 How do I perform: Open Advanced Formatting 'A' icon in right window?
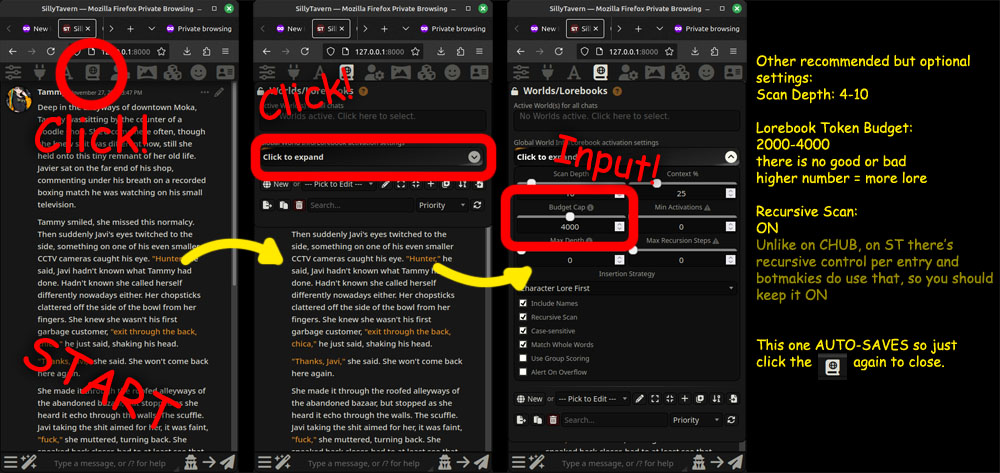click(573, 72)
